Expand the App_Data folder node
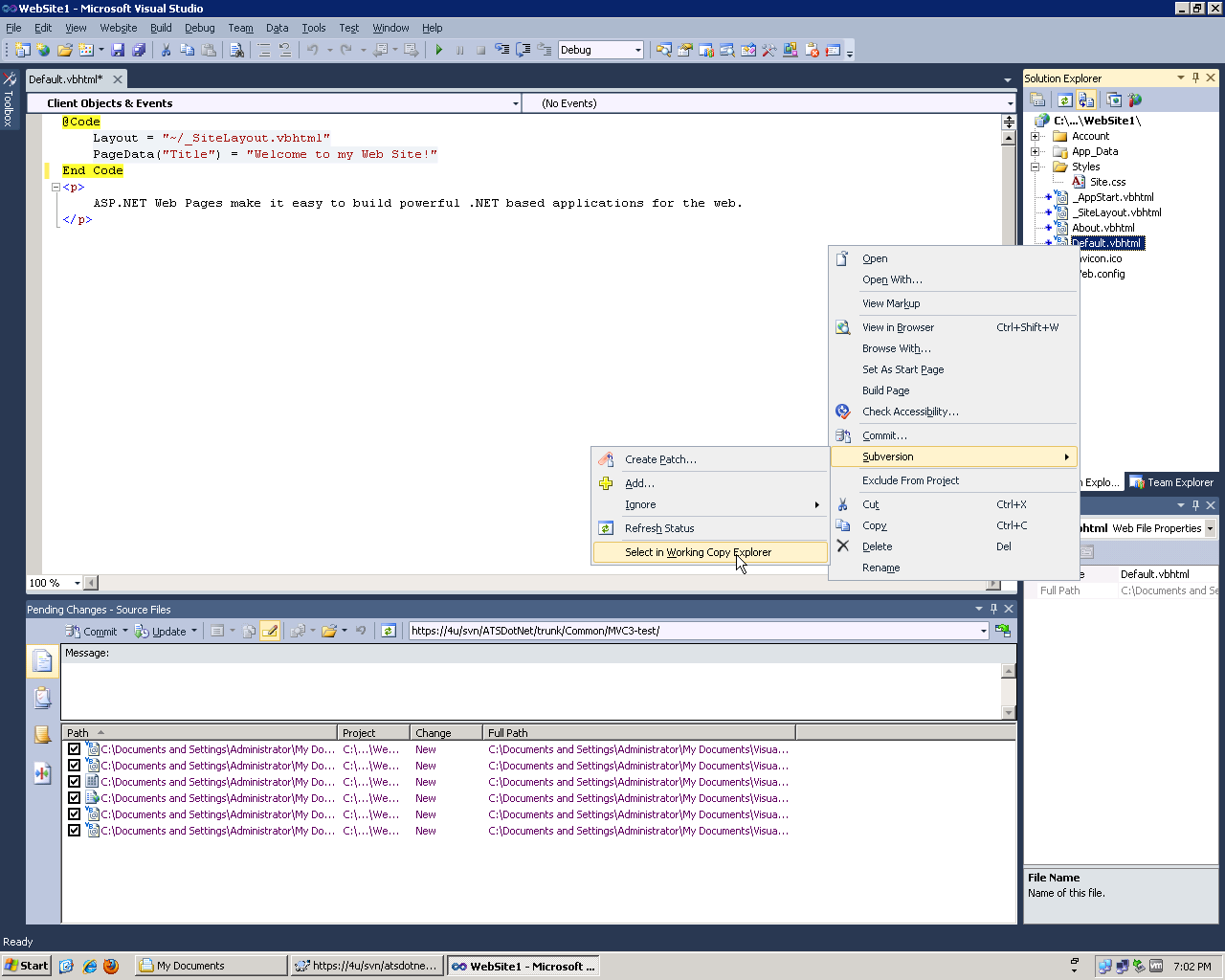This screenshot has height=980, width=1225. pos(1035,151)
